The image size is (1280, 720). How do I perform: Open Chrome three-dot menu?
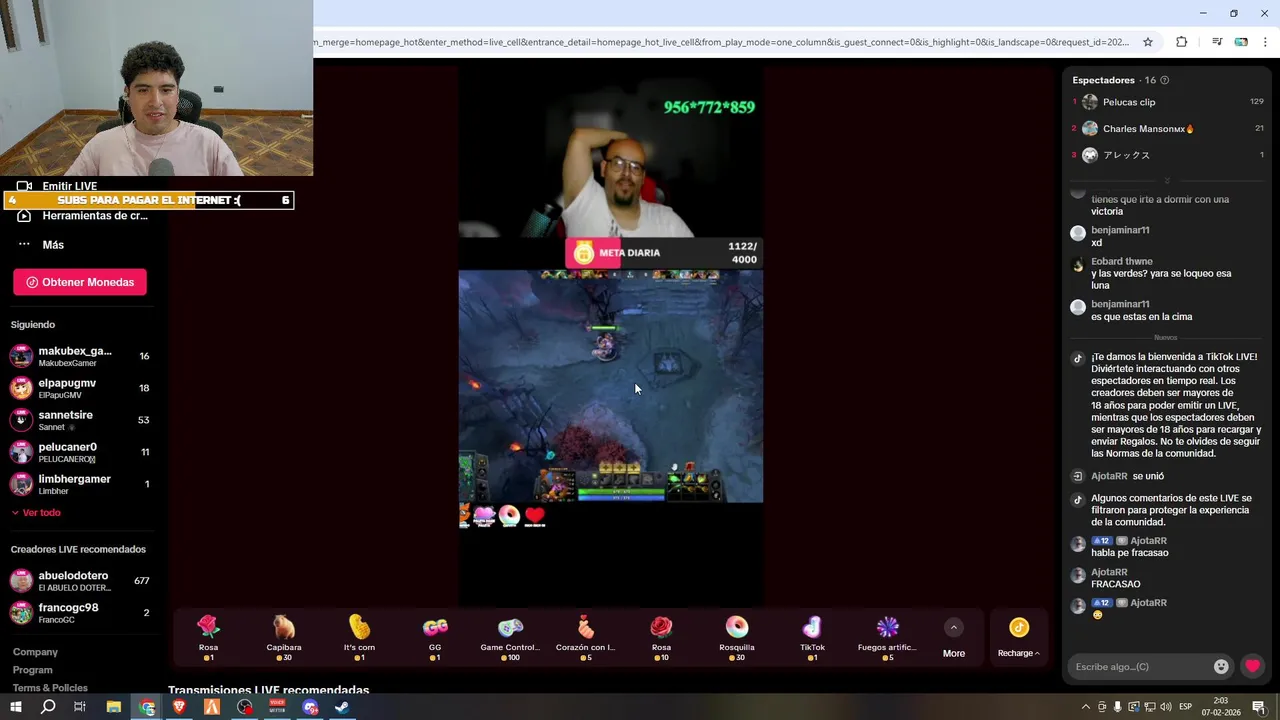(x=1265, y=42)
